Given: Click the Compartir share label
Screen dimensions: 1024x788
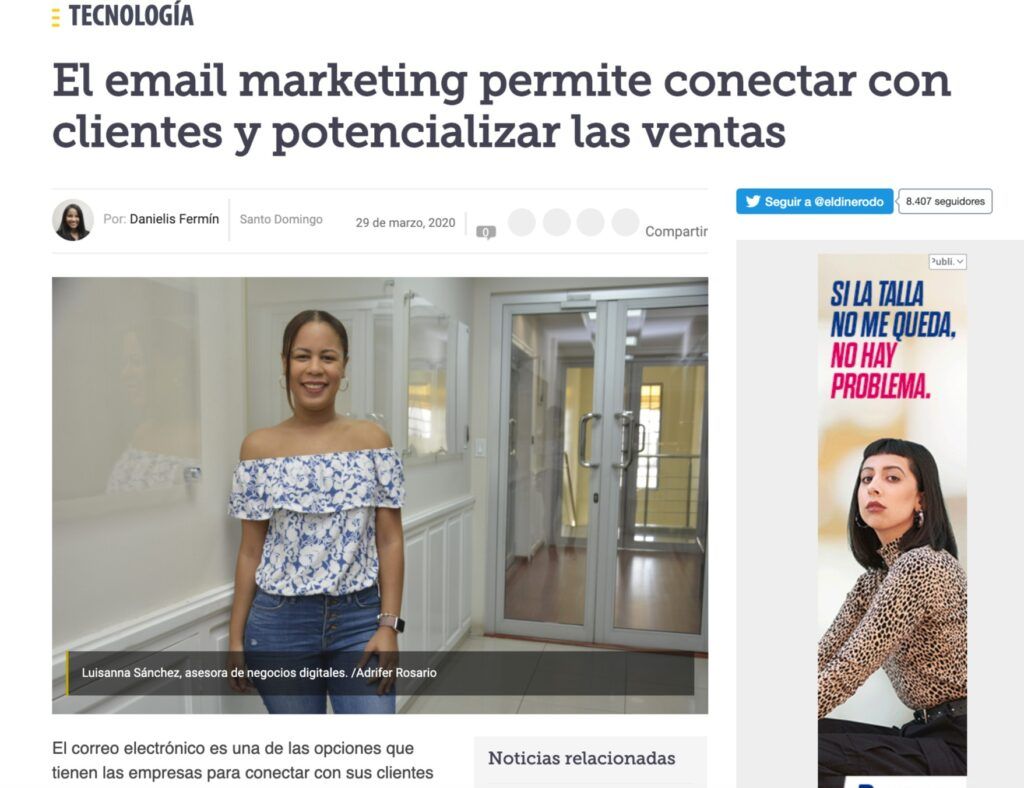Looking at the screenshot, I should 676,231.
